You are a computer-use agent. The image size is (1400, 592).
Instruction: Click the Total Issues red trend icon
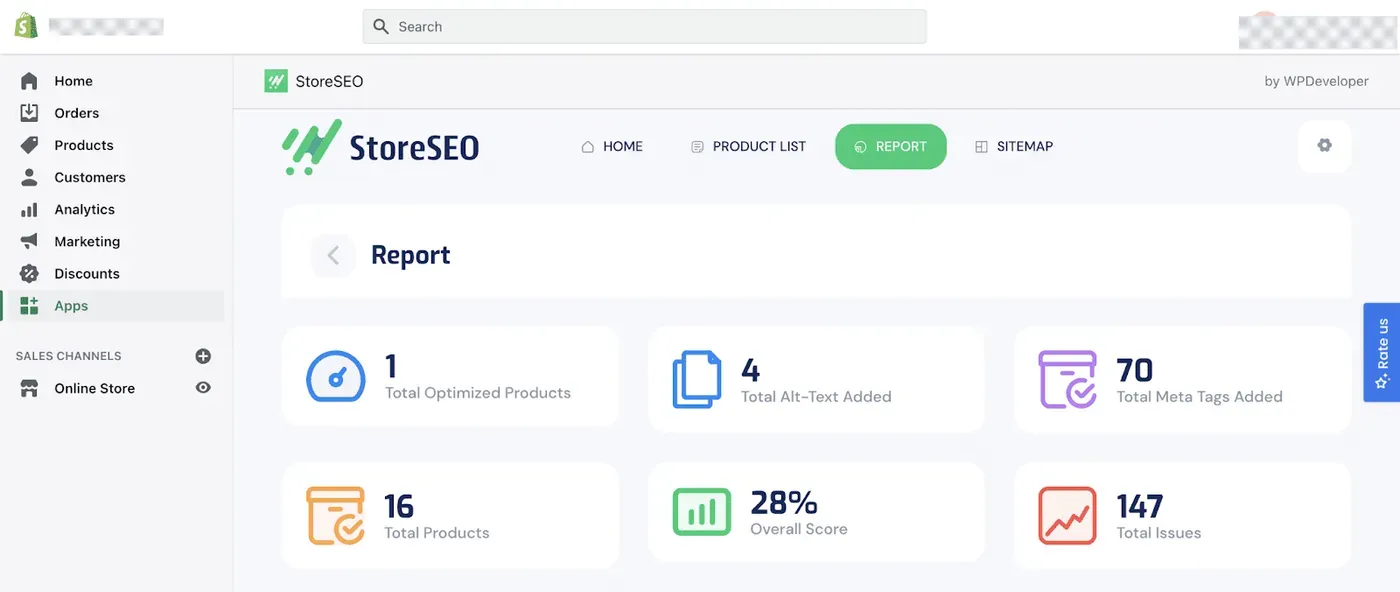pyautogui.click(x=1068, y=516)
